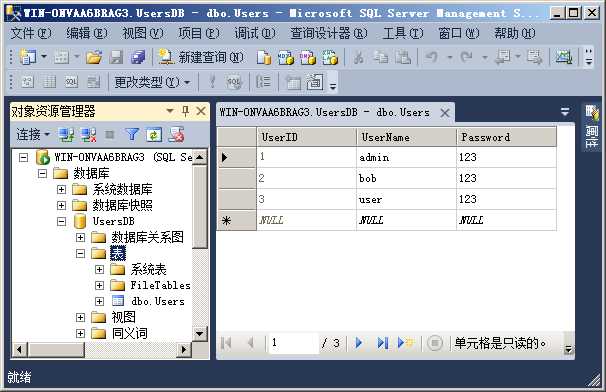Open the 更改类型 dropdown
606x392 pixels.
click(152, 82)
